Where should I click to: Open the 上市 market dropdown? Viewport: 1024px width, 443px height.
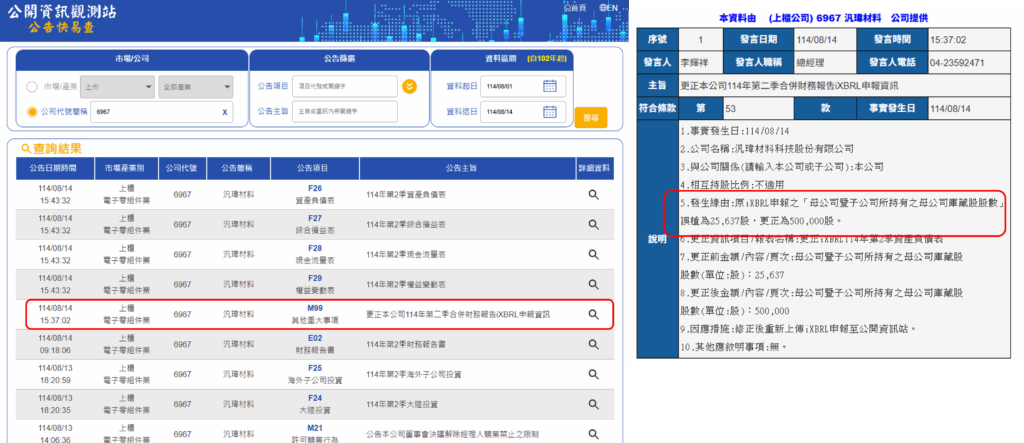117,87
